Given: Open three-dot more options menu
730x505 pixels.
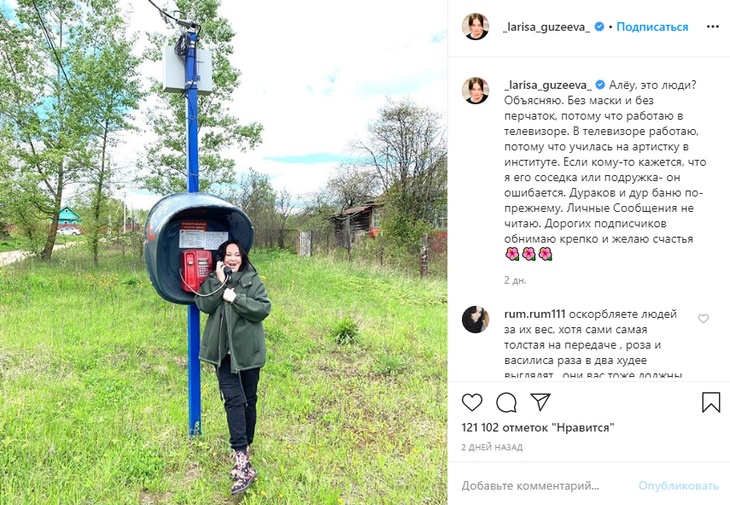Looking at the screenshot, I should click(x=713, y=27).
